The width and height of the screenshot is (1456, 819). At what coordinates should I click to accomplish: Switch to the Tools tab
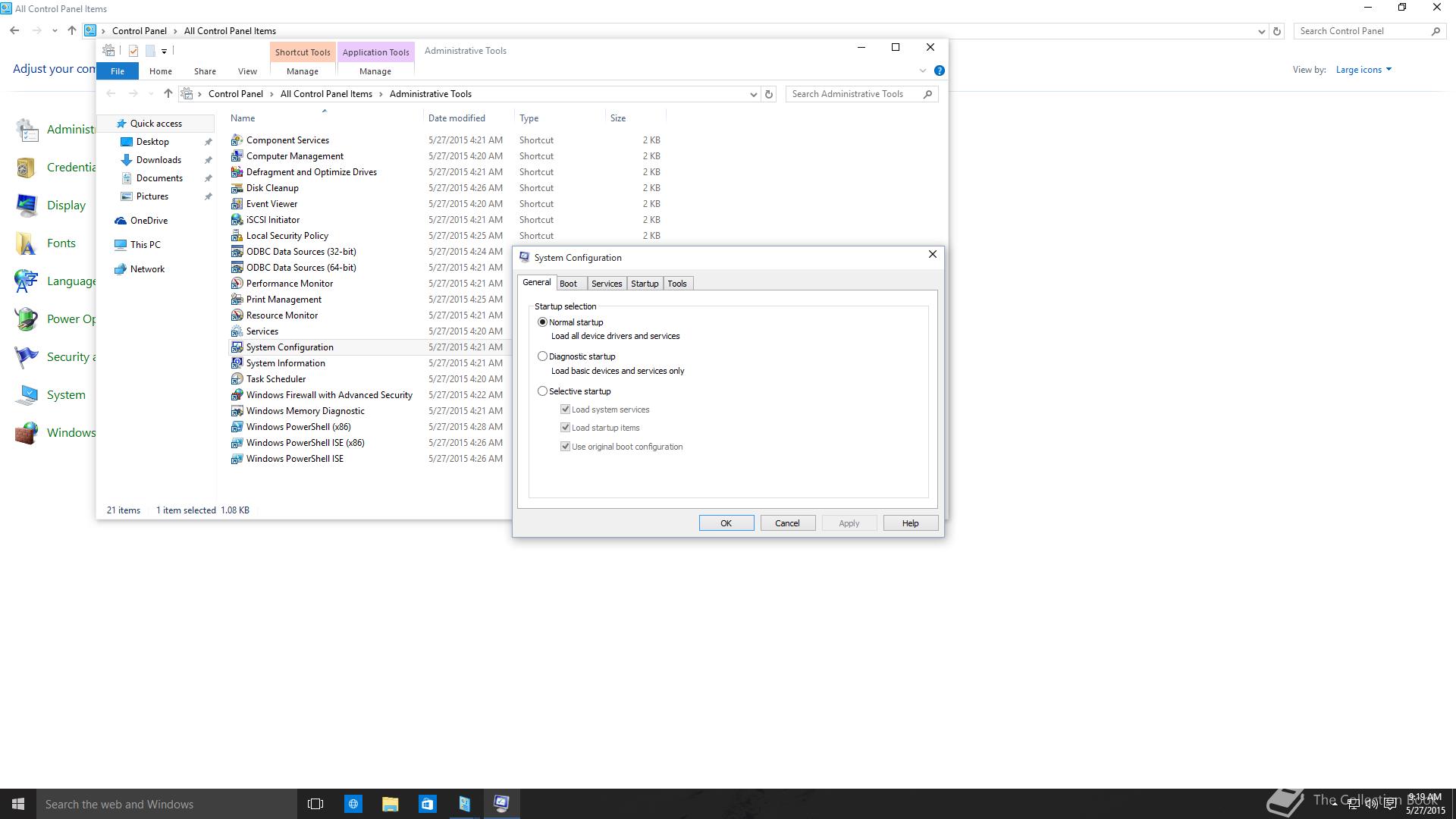(x=677, y=284)
